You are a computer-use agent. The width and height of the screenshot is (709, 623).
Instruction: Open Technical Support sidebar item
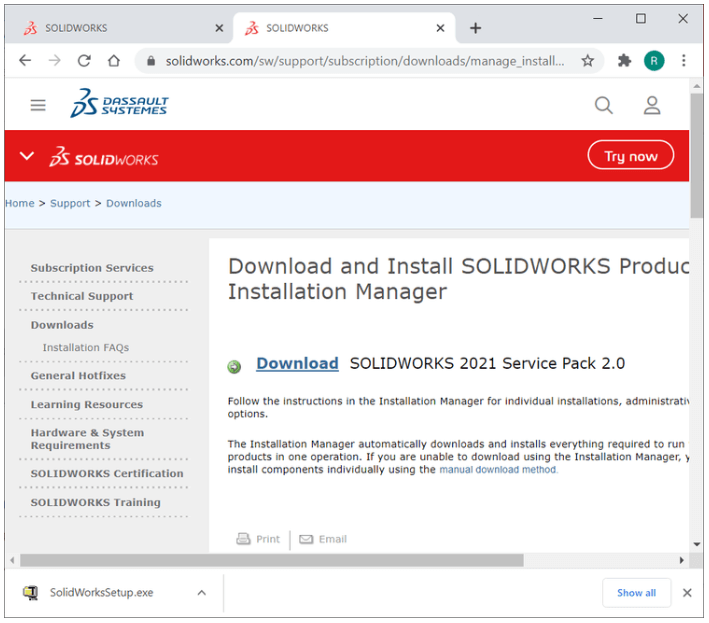82,297
